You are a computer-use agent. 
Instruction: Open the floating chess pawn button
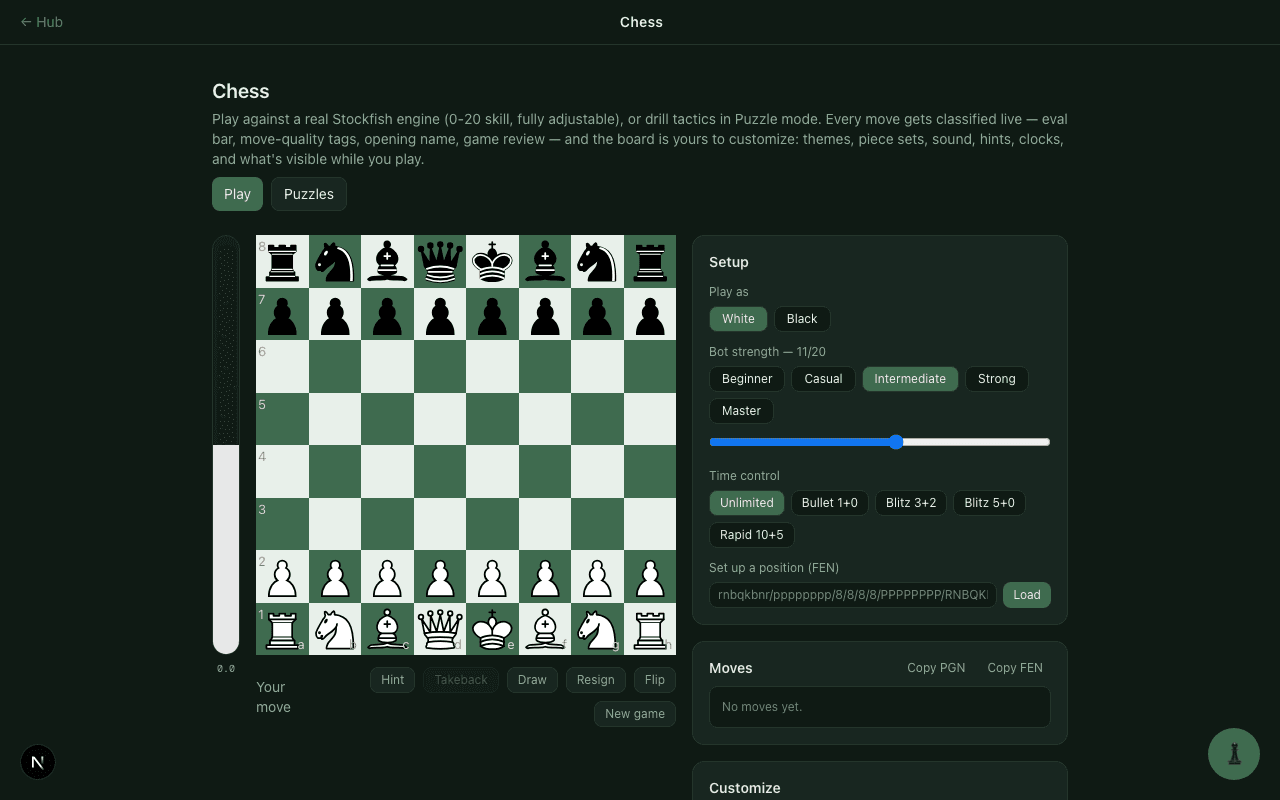click(x=1234, y=754)
